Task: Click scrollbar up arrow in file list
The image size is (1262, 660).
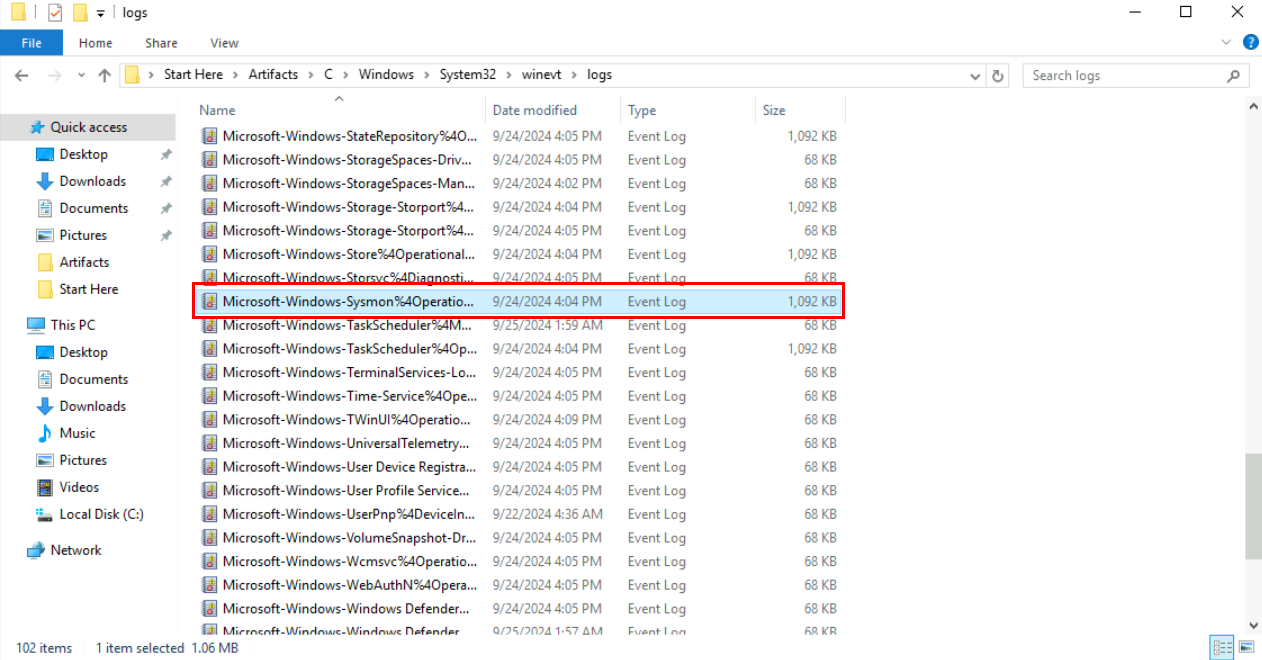Action: click(x=1253, y=106)
